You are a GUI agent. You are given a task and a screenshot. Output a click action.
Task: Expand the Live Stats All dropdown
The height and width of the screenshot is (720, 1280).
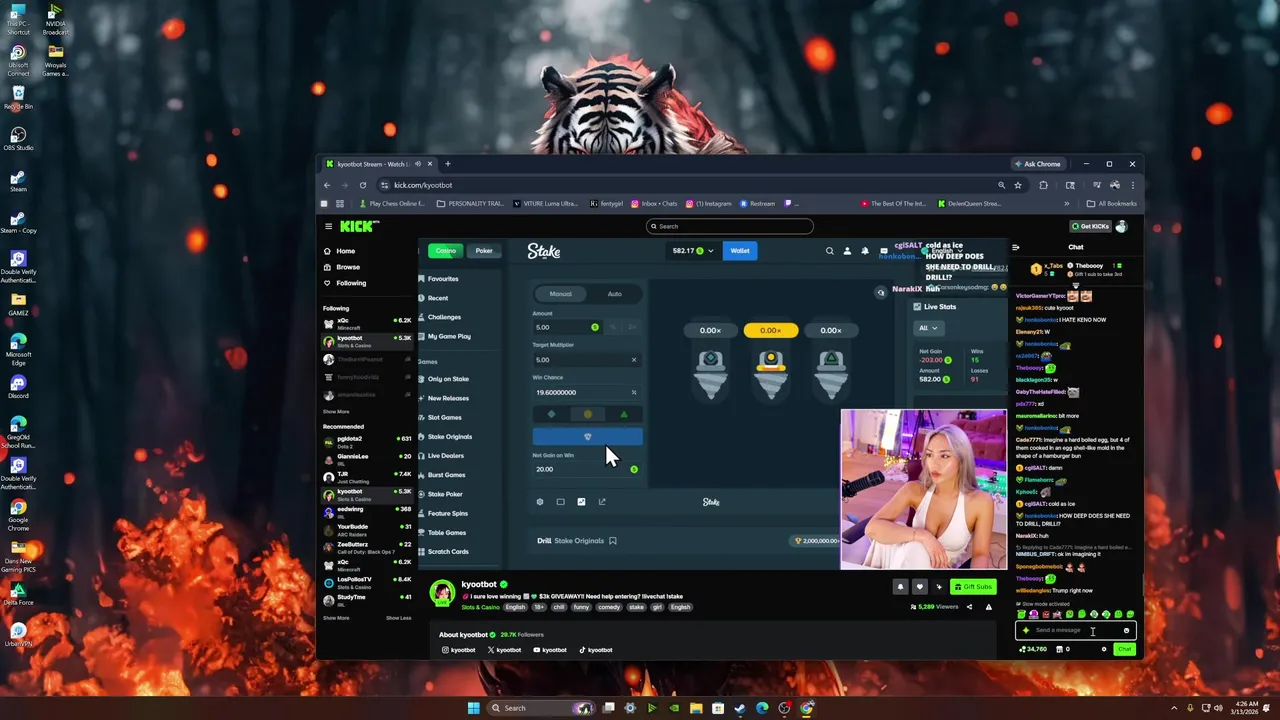[929, 328]
